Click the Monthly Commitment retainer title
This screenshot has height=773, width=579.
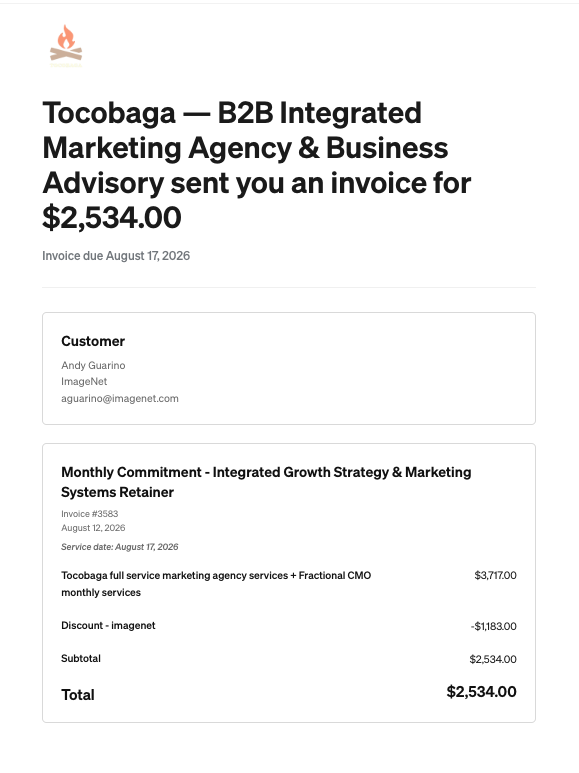click(x=266, y=482)
